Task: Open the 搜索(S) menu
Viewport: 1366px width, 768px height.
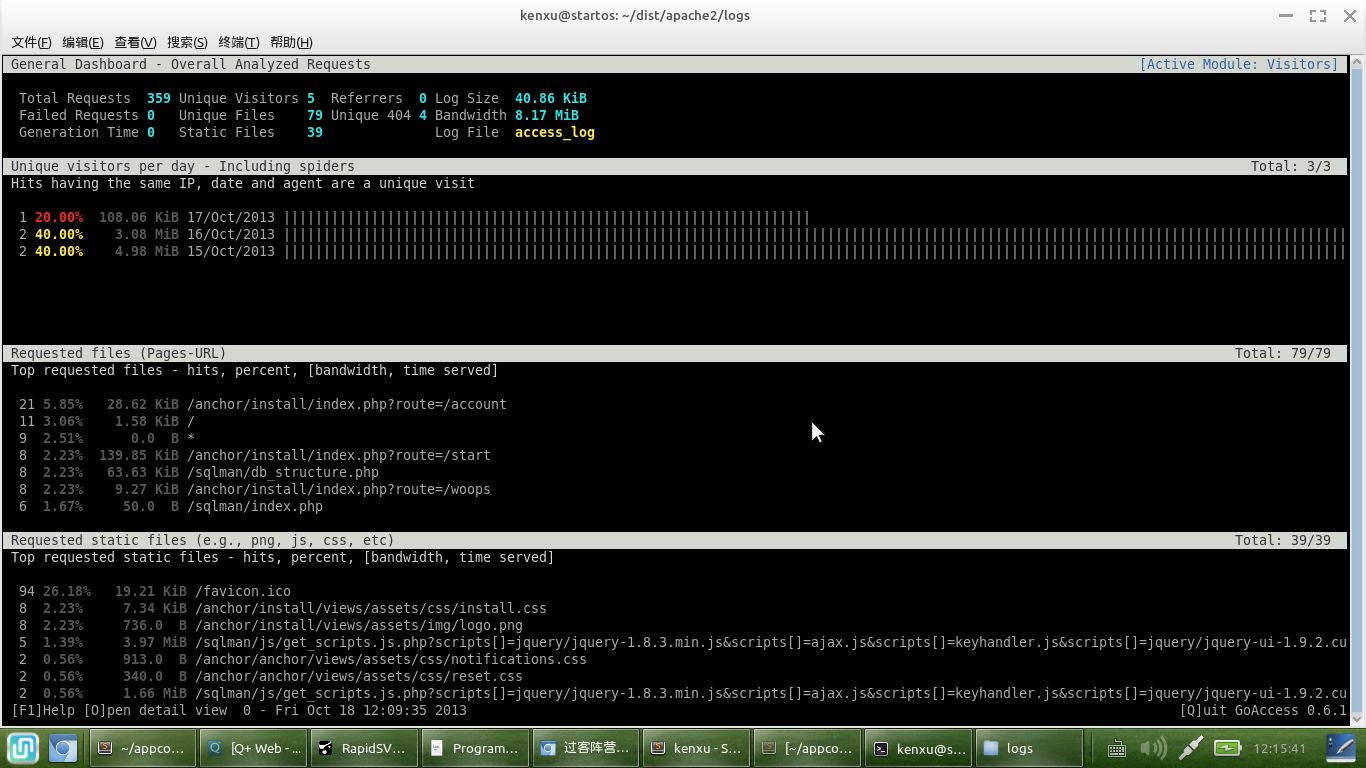Action: (x=187, y=42)
